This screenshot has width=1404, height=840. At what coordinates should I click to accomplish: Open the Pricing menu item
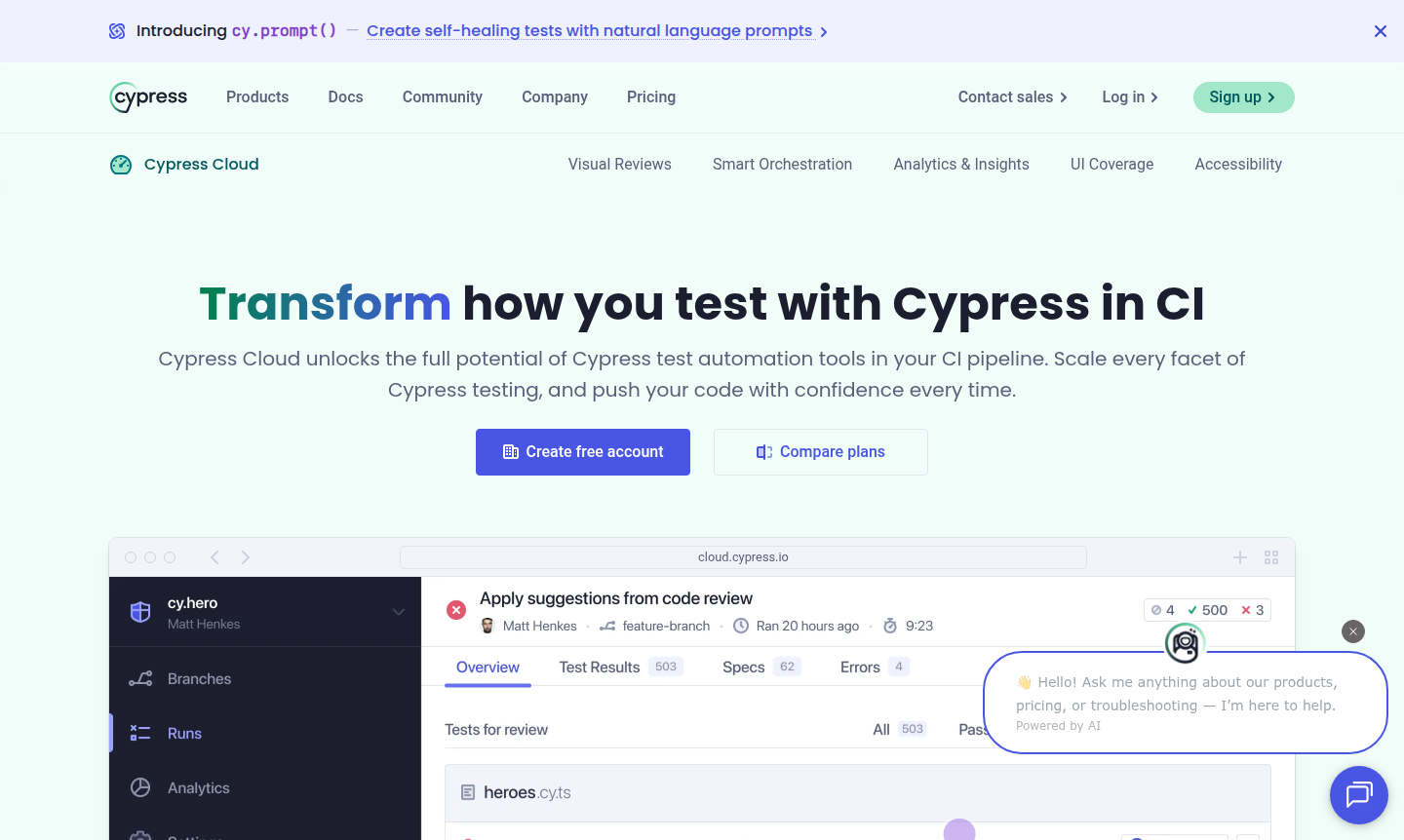pyautogui.click(x=650, y=96)
